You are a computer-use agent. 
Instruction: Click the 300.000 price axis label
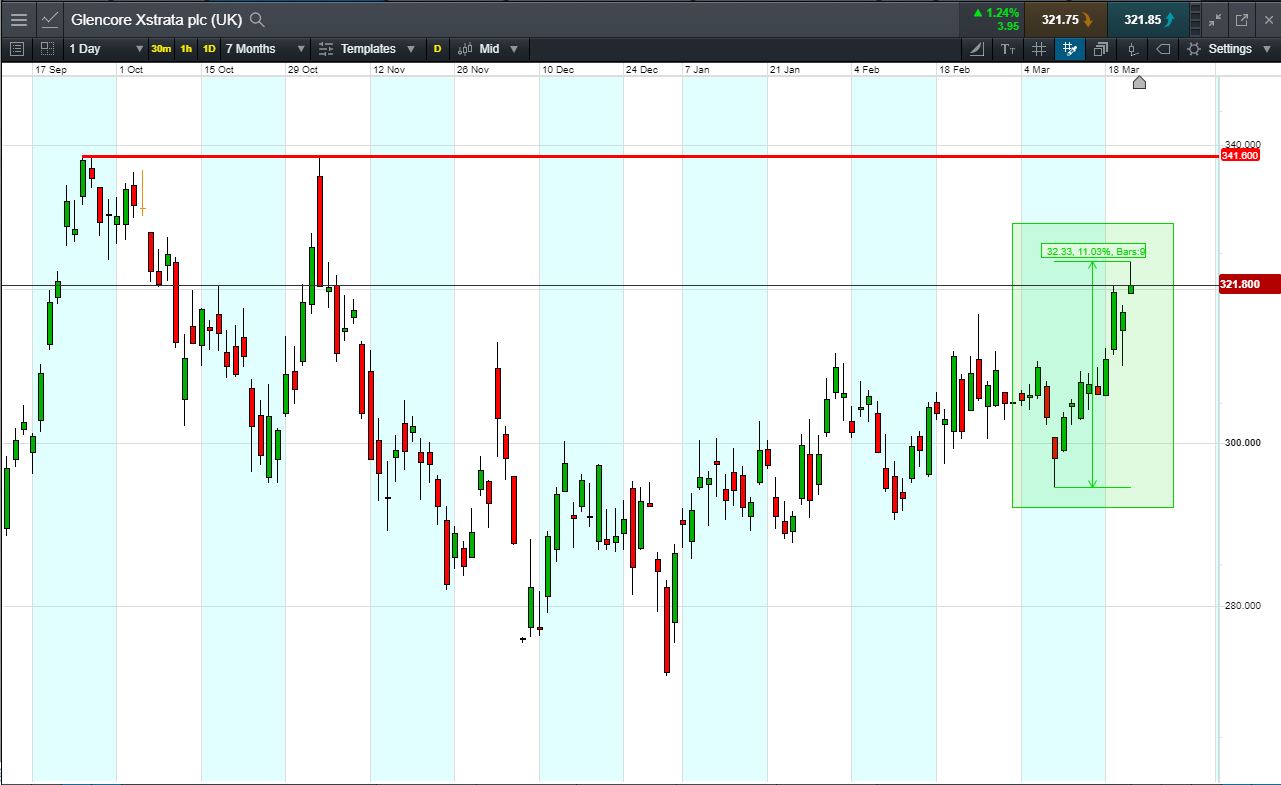click(x=1245, y=442)
